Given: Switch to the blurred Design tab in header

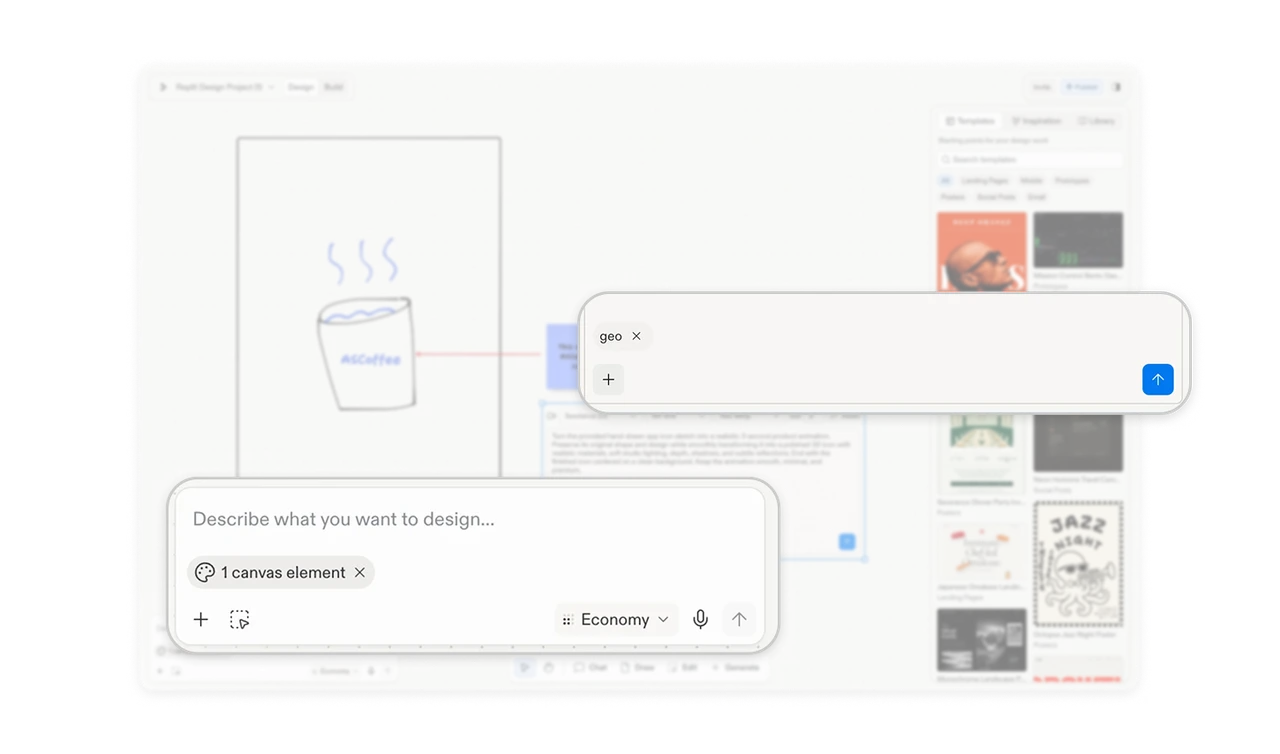Looking at the screenshot, I should [x=301, y=87].
